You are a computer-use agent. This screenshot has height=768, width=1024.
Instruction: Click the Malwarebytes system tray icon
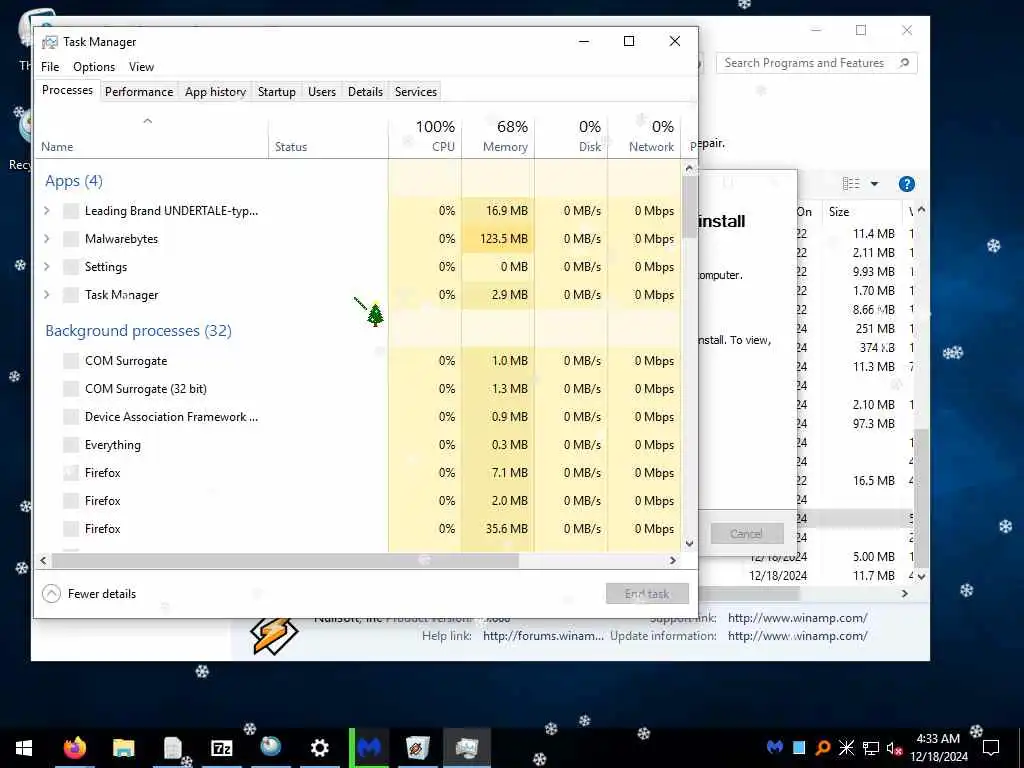775,747
